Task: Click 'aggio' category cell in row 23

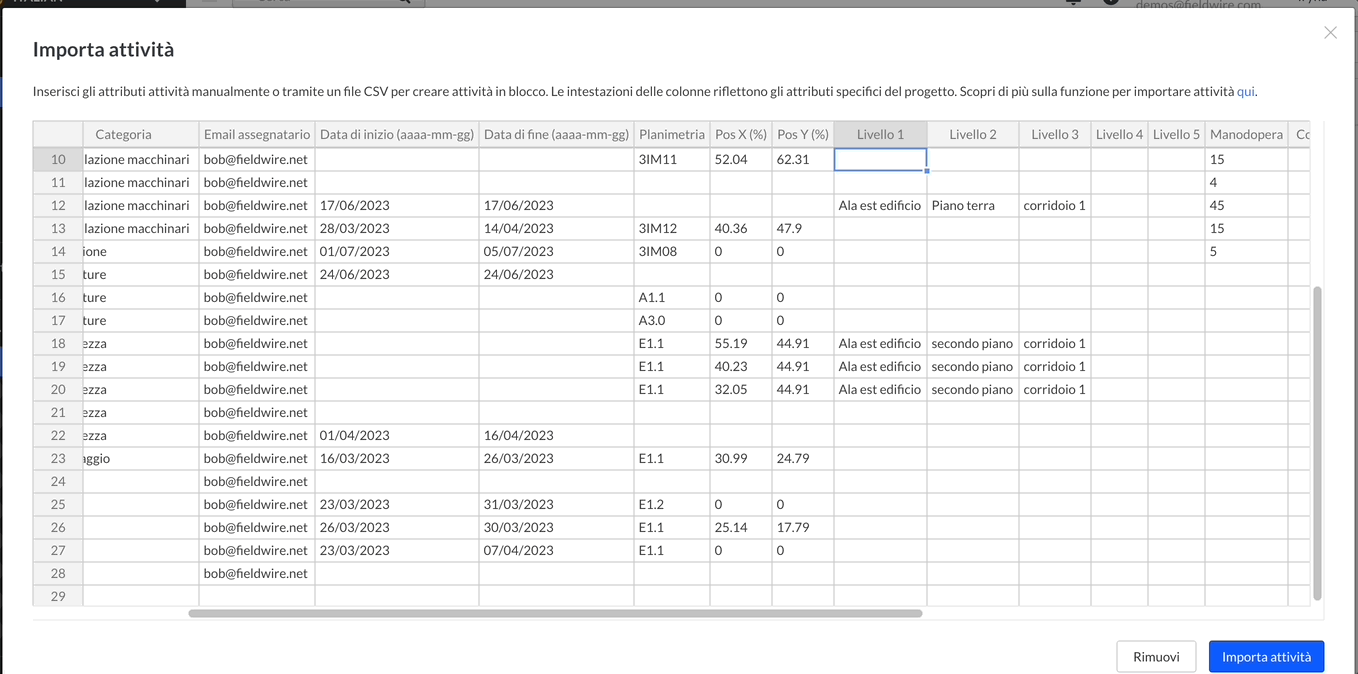Action: (x=141, y=458)
